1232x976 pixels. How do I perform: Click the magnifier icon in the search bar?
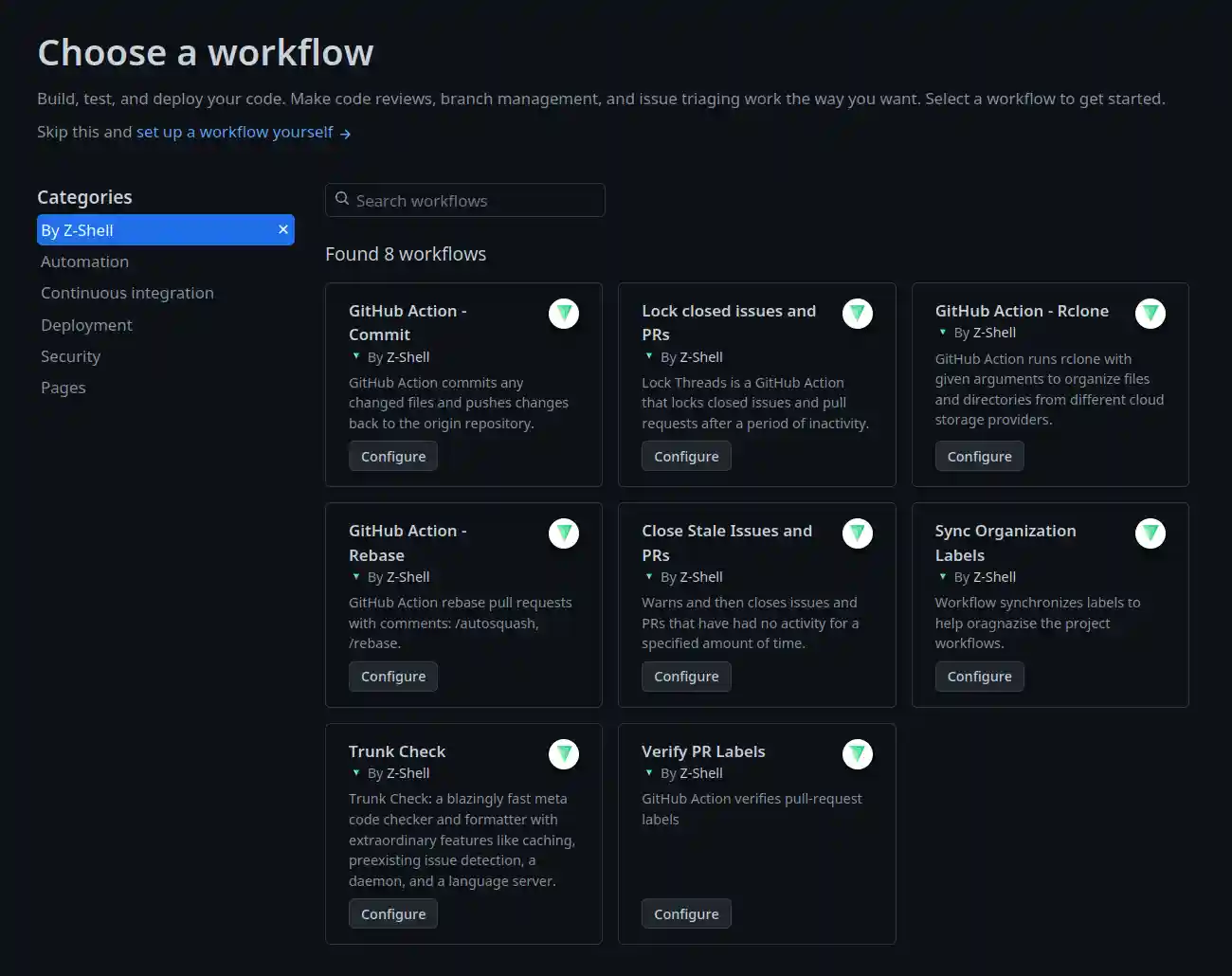342,198
